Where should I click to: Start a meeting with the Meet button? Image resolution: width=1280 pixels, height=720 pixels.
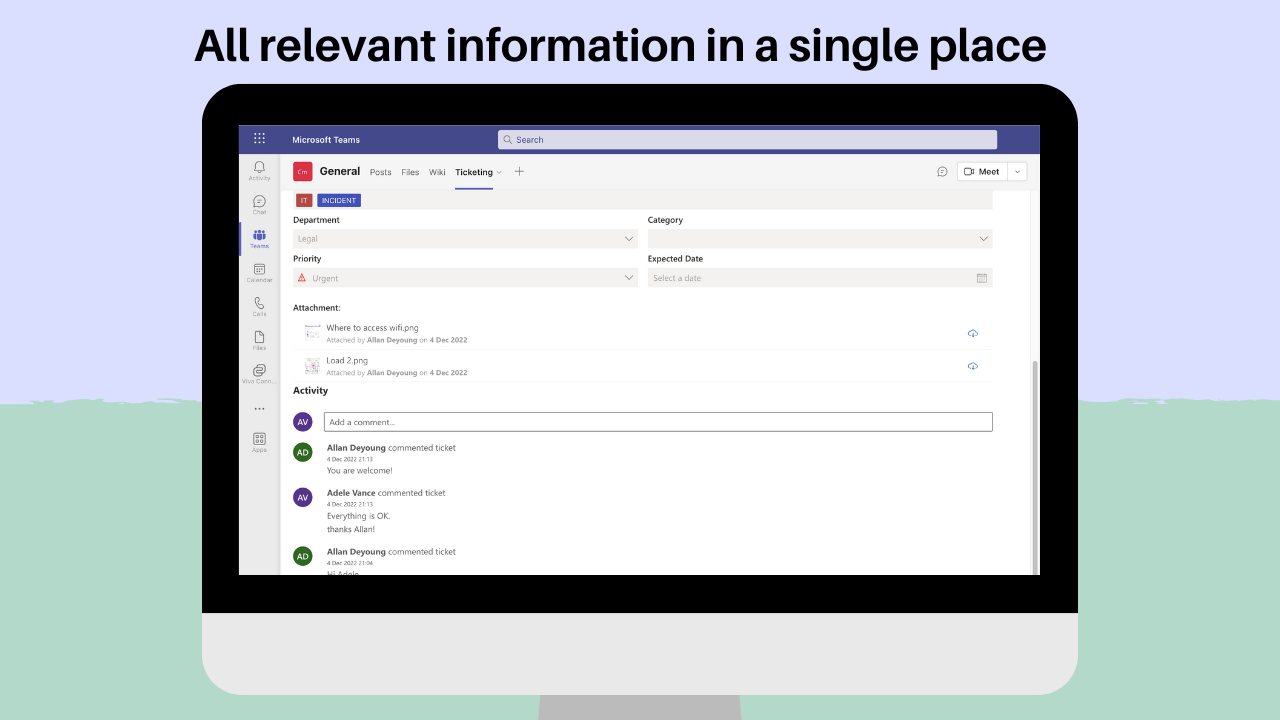pyautogui.click(x=981, y=171)
